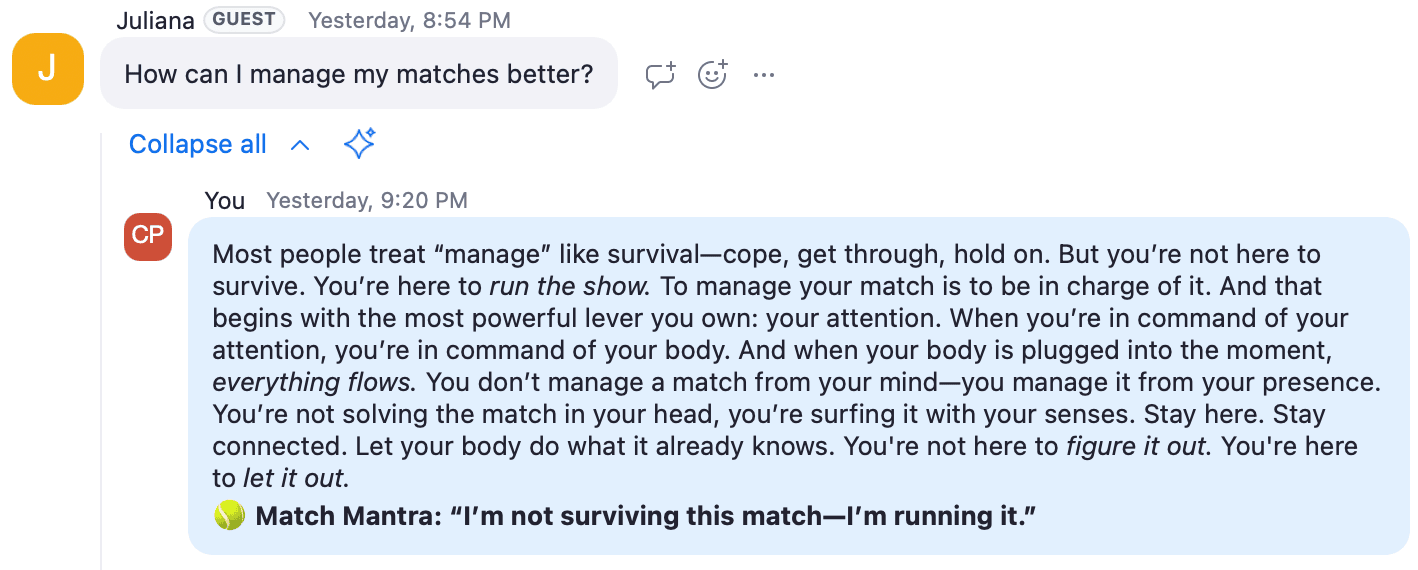Screen dimensions: 1418x570
Task: Click the Collapse all link
Action: click(198, 144)
